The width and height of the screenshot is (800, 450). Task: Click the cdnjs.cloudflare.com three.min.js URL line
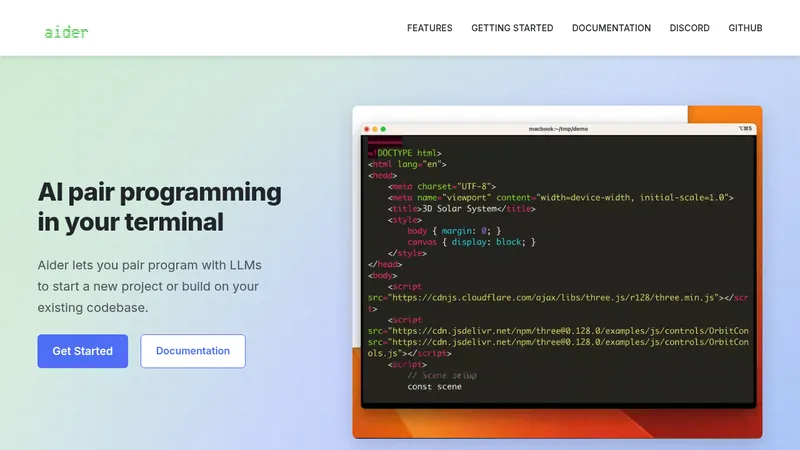(x=558, y=298)
